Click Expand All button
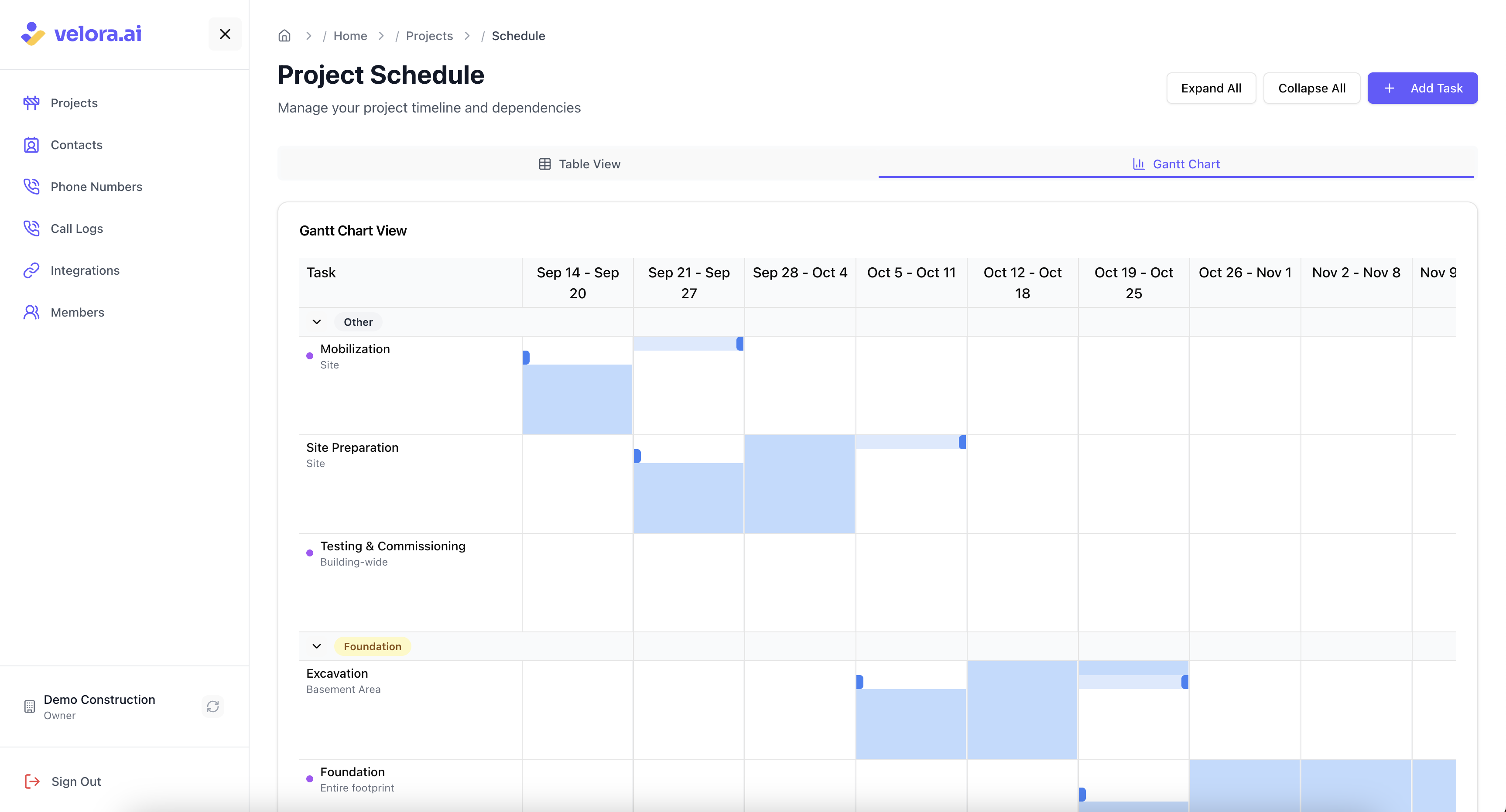The height and width of the screenshot is (812, 1506). (x=1211, y=88)
